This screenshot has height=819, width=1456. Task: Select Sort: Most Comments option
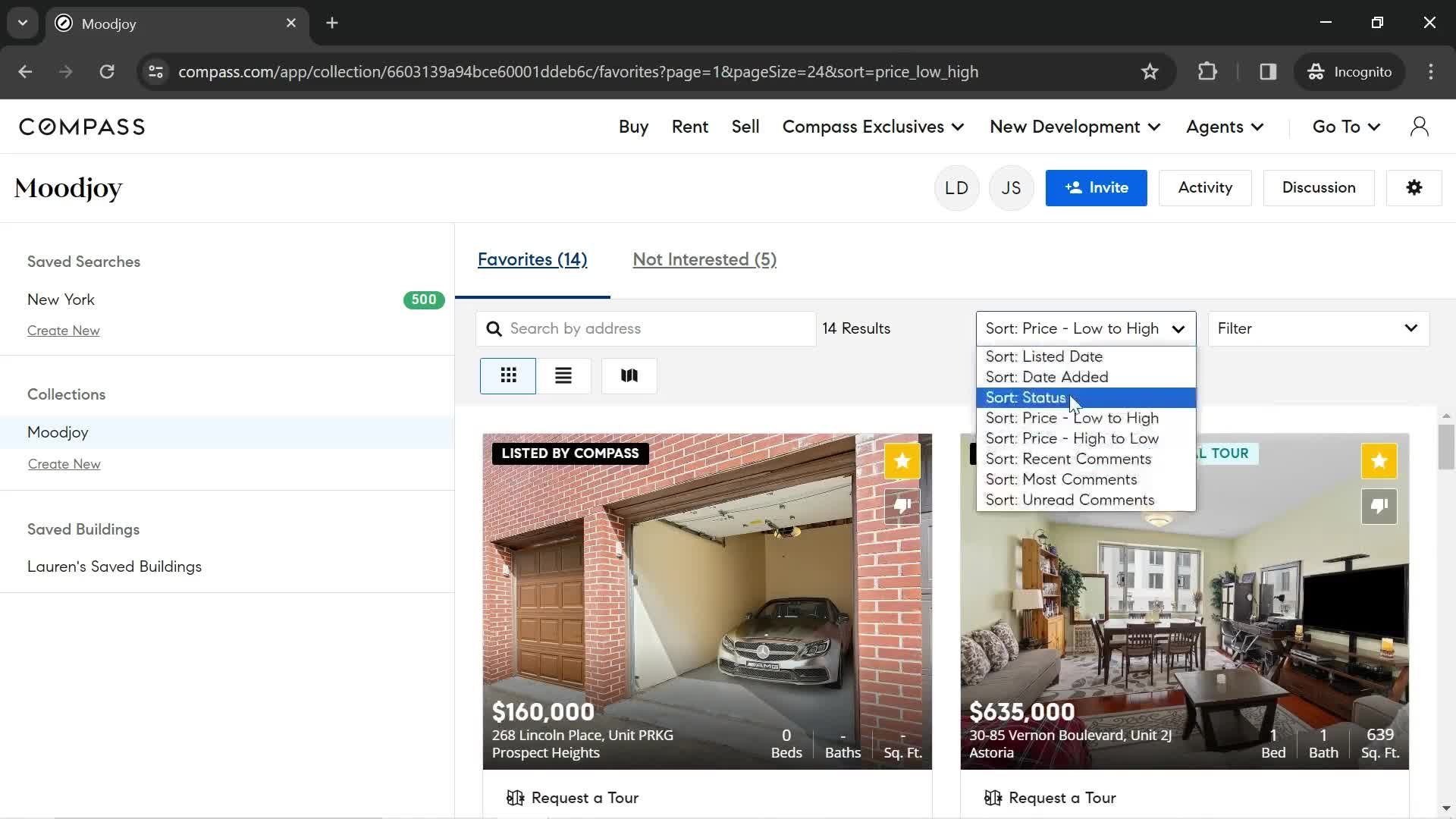1086,479
